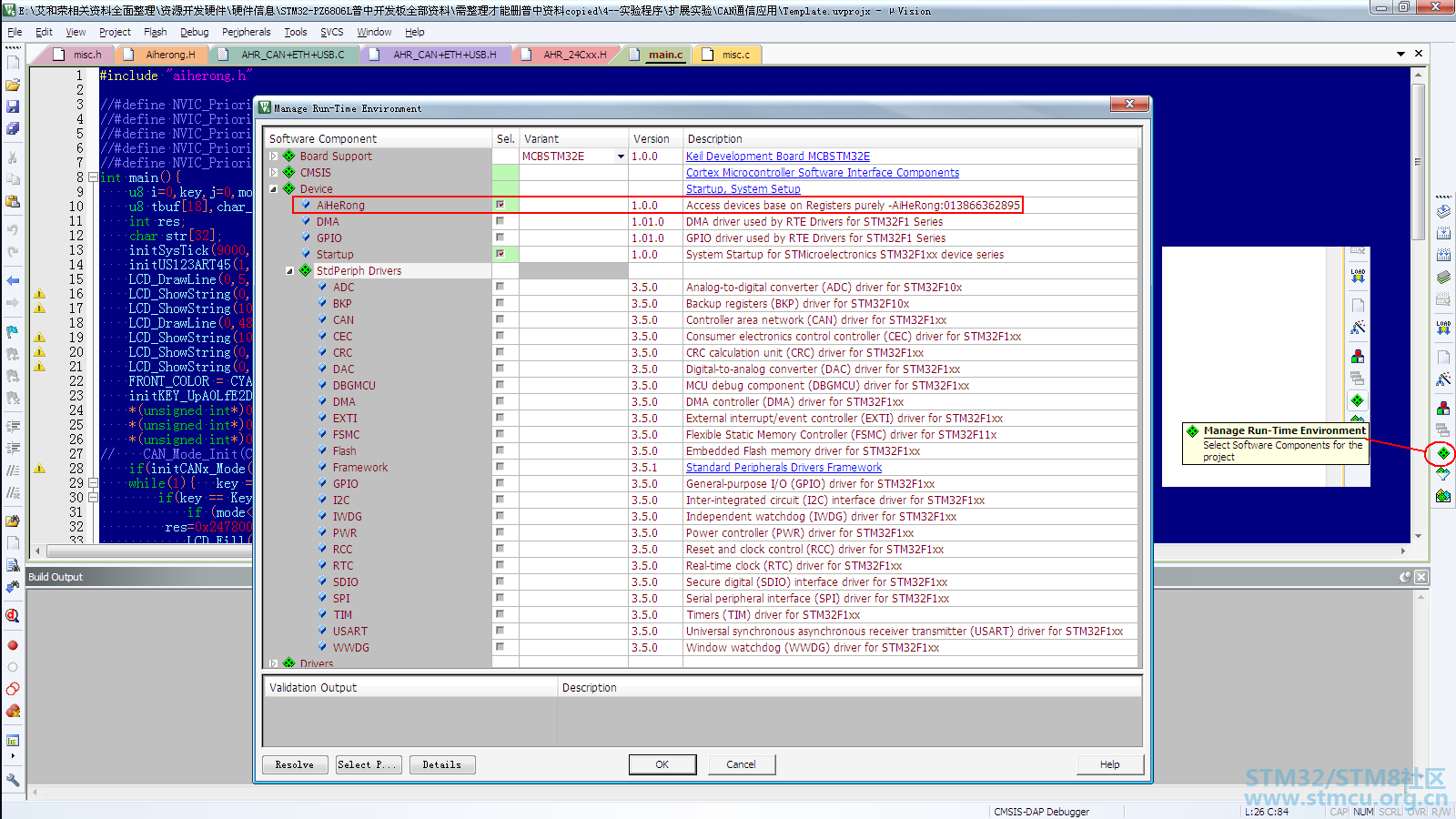Open the Pack Installer icon
Viewport: 1456px width, 819px height.
pos(1443,496)
